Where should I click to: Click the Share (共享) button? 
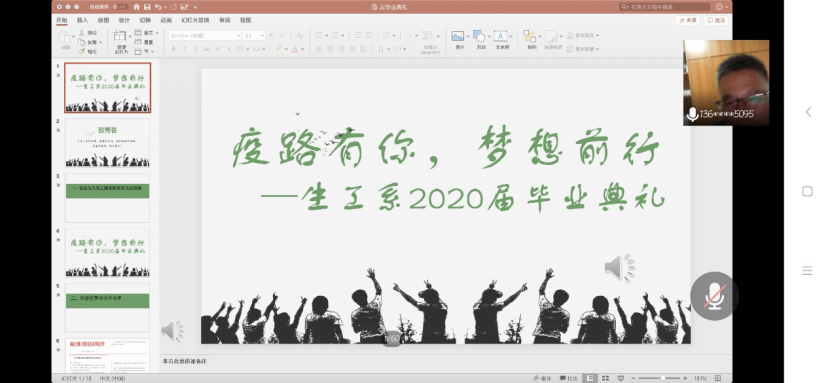688,20
